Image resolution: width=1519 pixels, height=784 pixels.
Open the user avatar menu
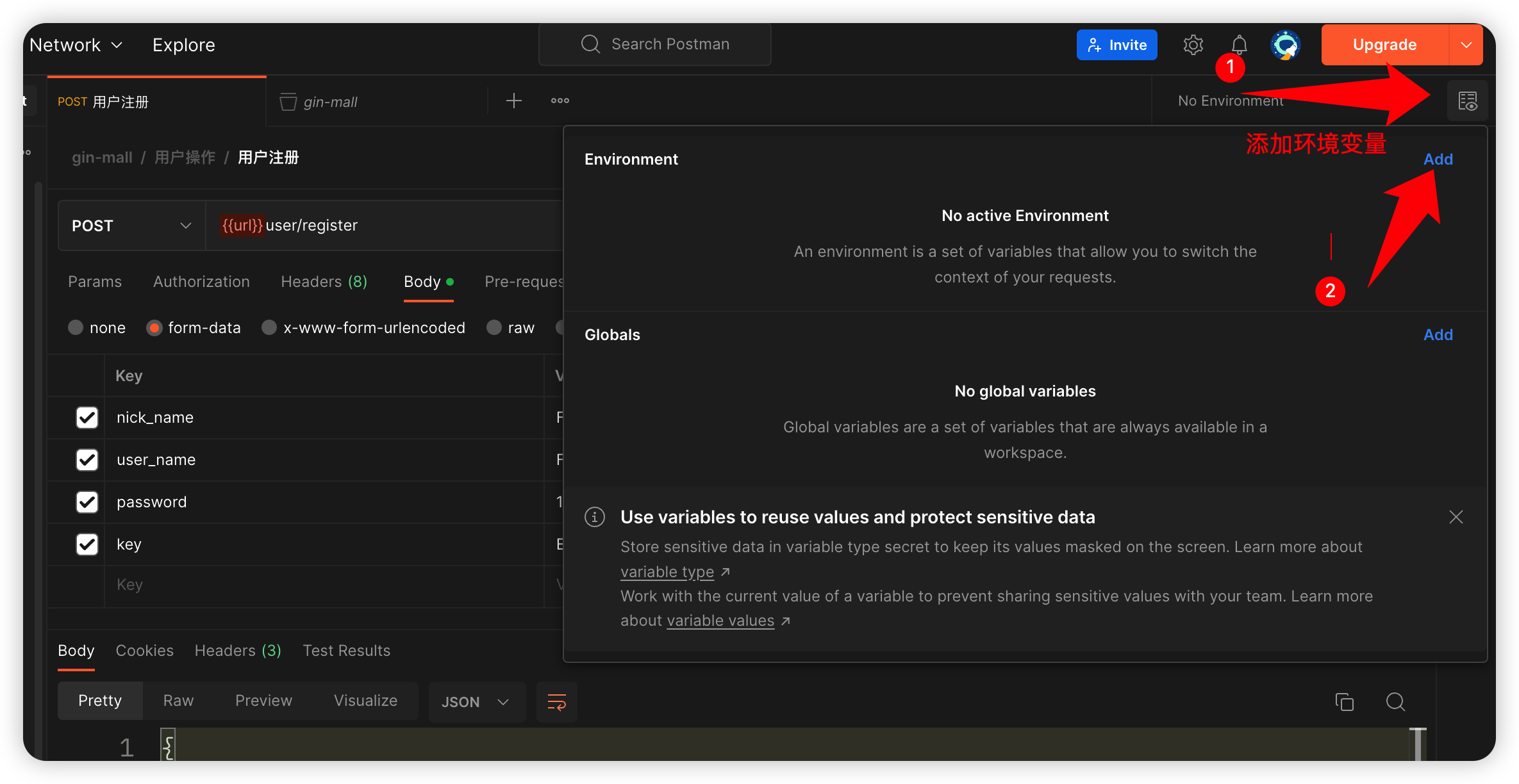[1285, 45]
